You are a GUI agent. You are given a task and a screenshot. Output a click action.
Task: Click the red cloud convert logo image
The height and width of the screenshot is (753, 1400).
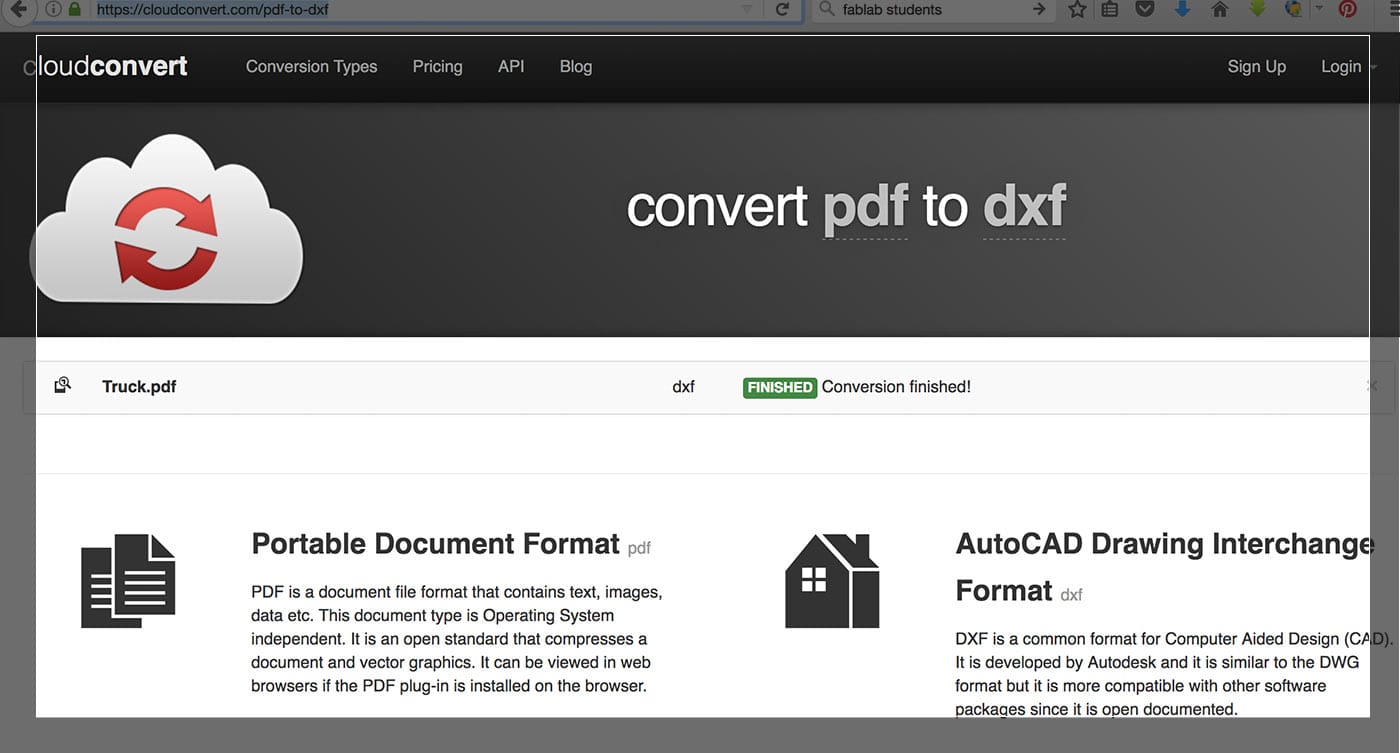pos(166,218)
